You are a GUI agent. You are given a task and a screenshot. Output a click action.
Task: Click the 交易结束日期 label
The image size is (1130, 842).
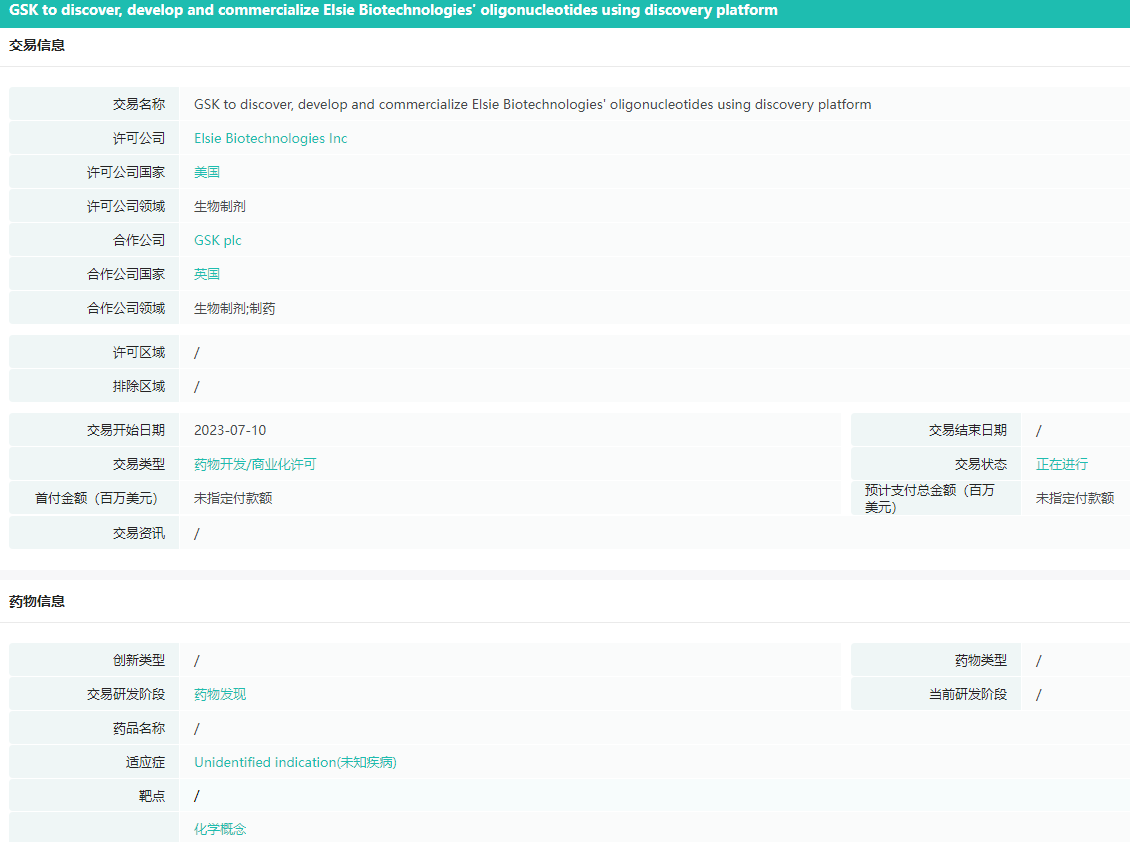pos(967,430)
